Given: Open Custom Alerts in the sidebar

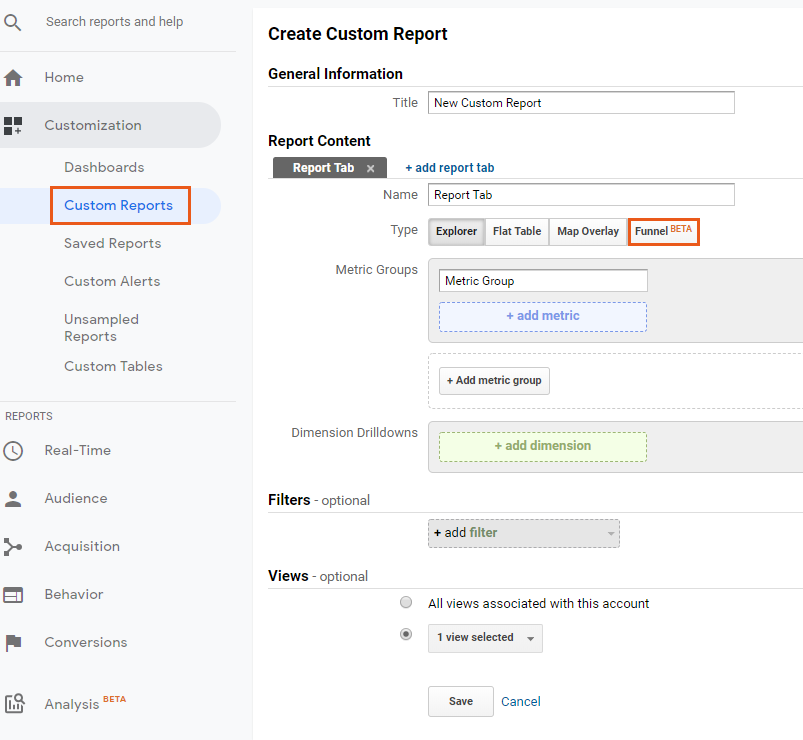Looking at the screenshot, I should point(112,281).
